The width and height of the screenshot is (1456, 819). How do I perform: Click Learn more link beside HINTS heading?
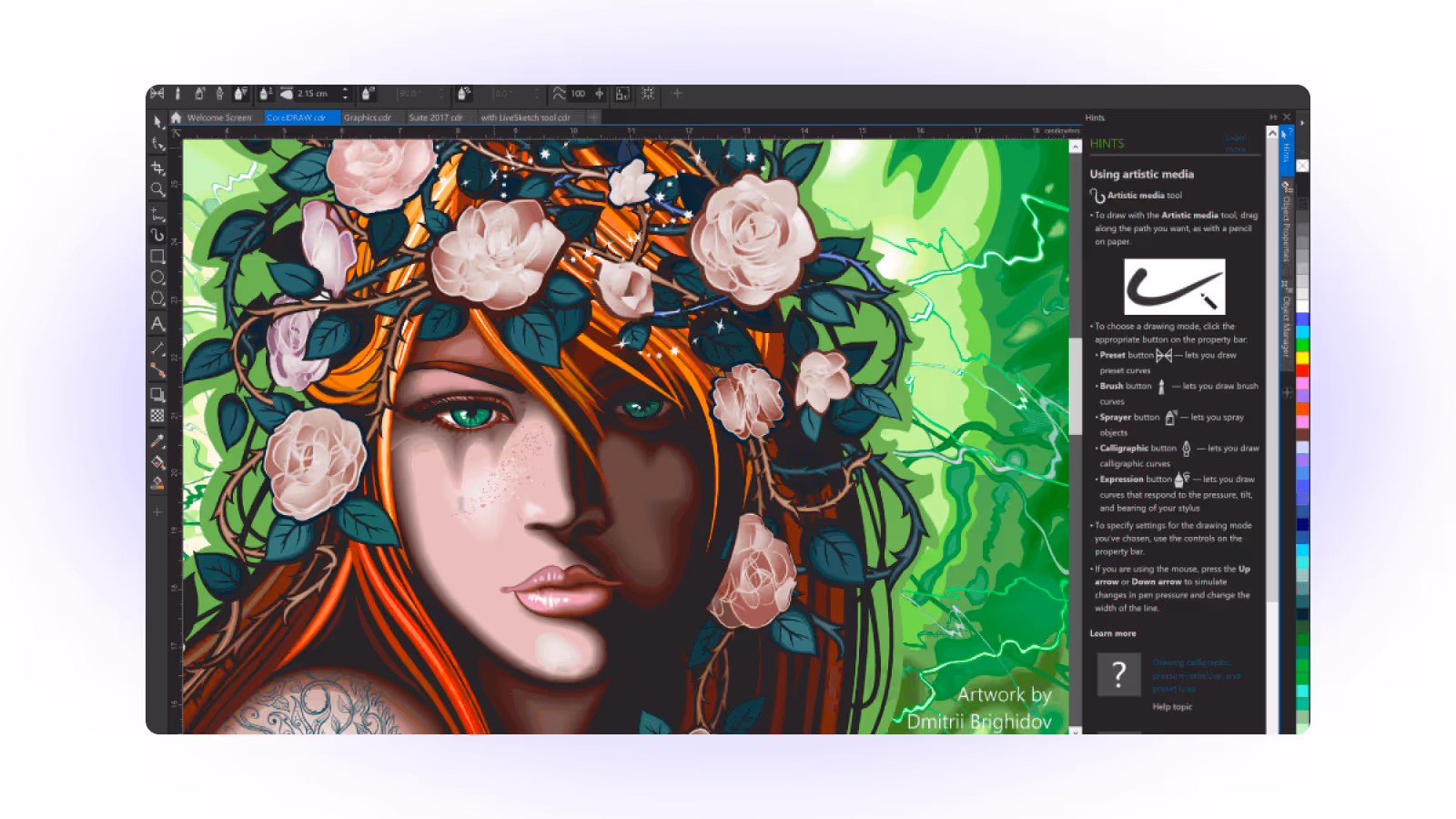click(1236, 144)
